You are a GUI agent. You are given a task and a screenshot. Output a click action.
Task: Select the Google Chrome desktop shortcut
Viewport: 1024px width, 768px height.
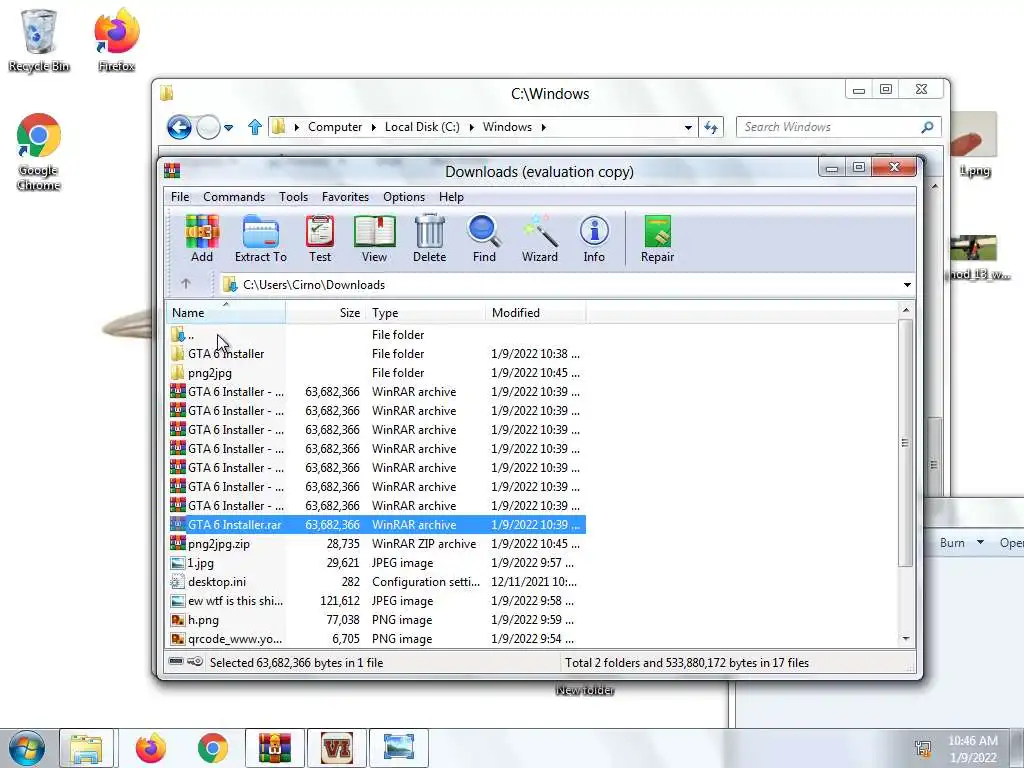[39, 152]
